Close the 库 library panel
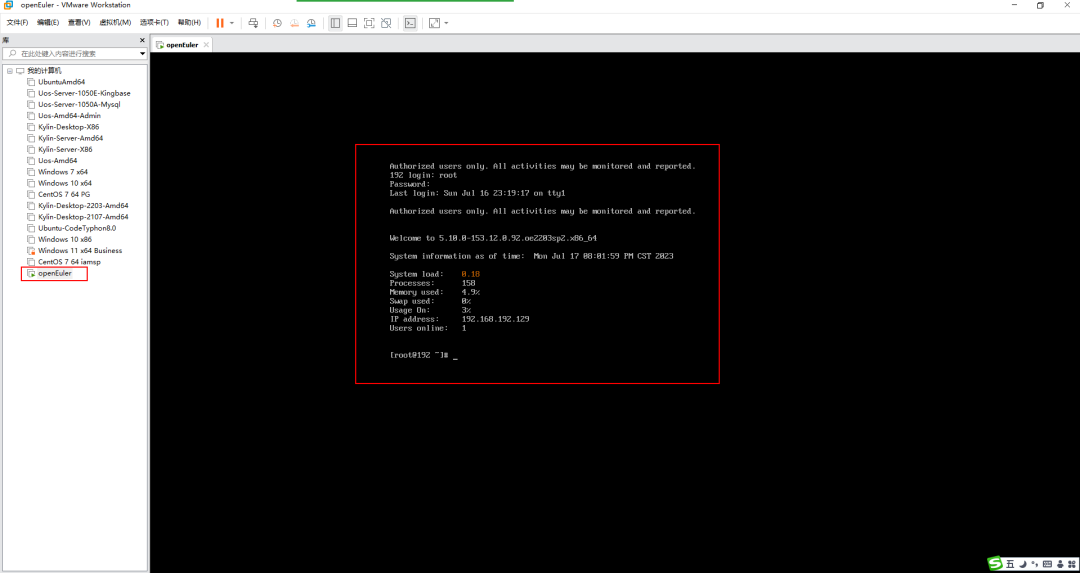1080x573 pixels. click(x=143, y=41)
